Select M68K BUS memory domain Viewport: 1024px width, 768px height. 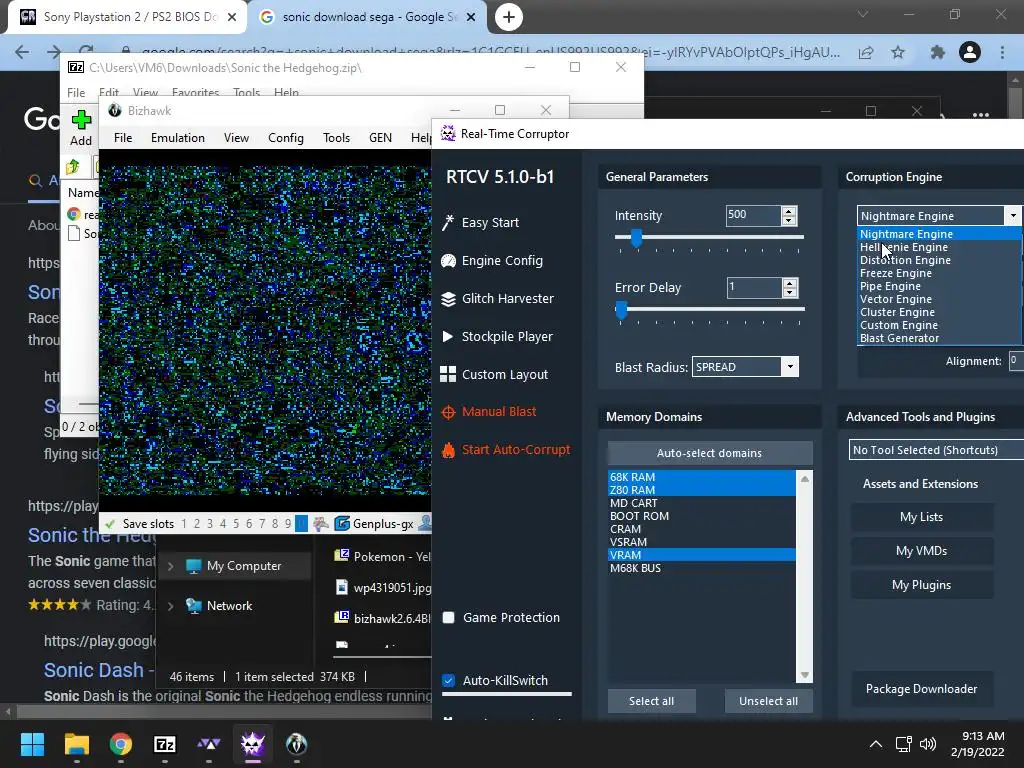(x=701, y=568)
